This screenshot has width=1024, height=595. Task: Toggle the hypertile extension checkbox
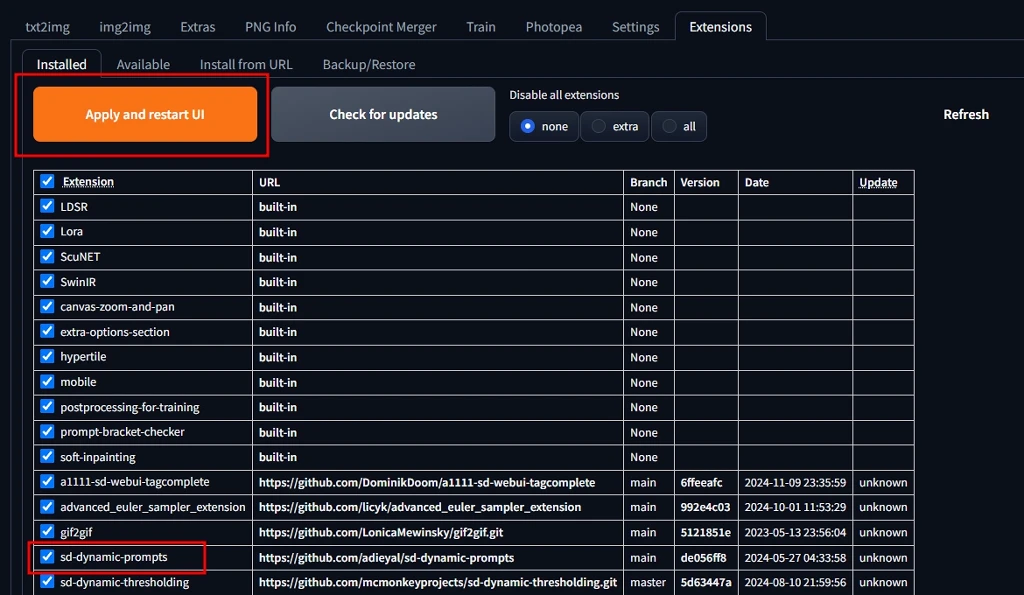47,356
